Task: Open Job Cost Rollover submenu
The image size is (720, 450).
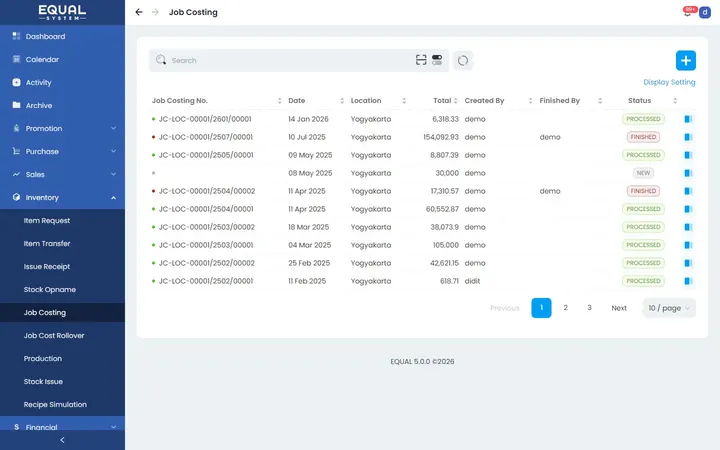Action: (54, 335)
